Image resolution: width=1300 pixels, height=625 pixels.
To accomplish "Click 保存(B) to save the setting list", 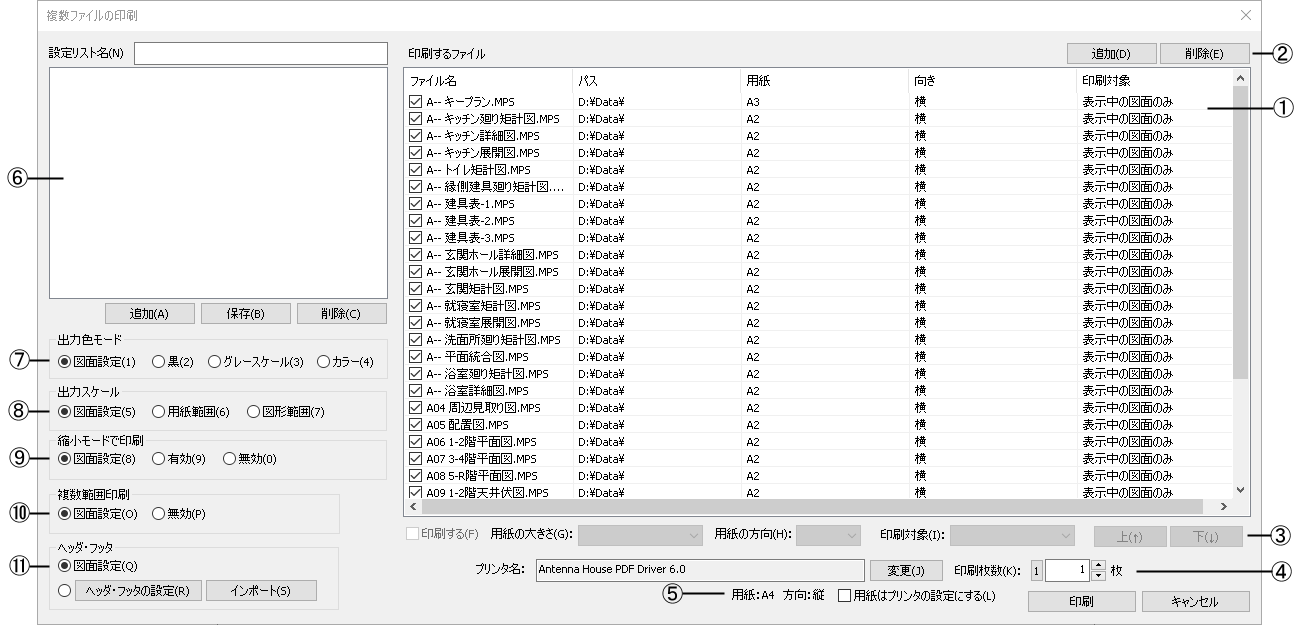I will pyautogui.click(x=245, y=312).
